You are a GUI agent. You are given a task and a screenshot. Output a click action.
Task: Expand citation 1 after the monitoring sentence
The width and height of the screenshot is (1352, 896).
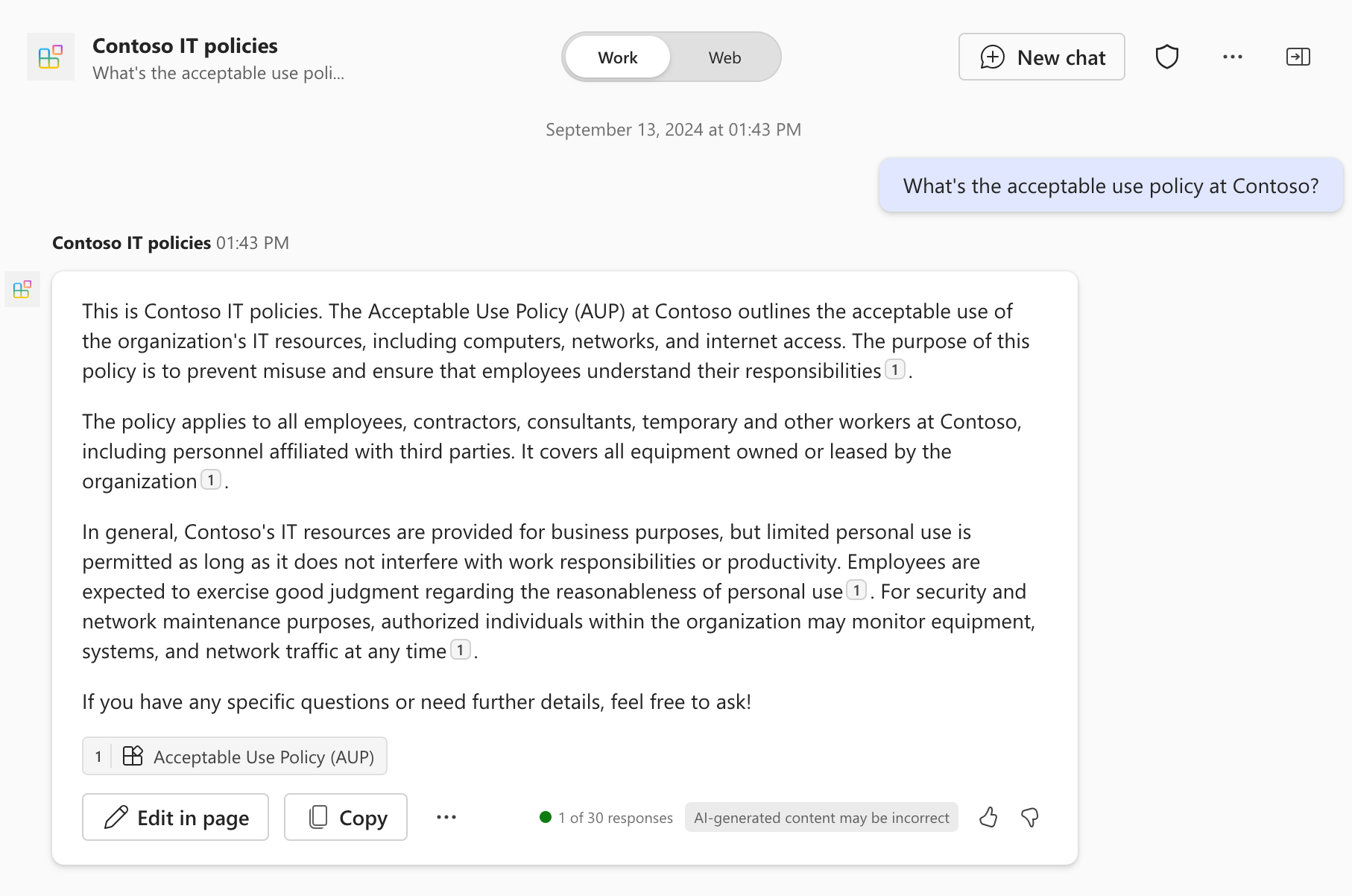(x=461, y=649)
